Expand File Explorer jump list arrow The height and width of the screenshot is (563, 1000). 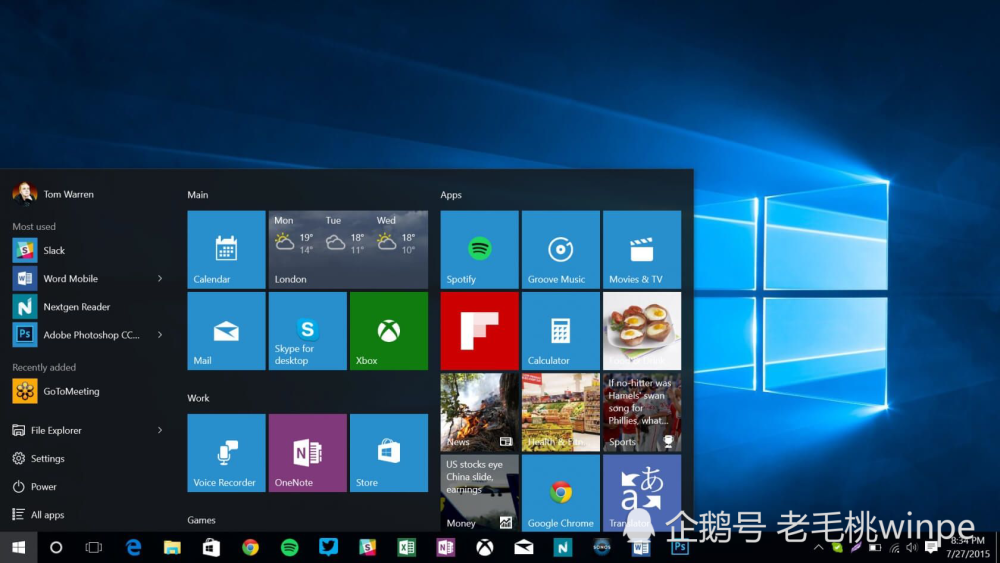160,430
